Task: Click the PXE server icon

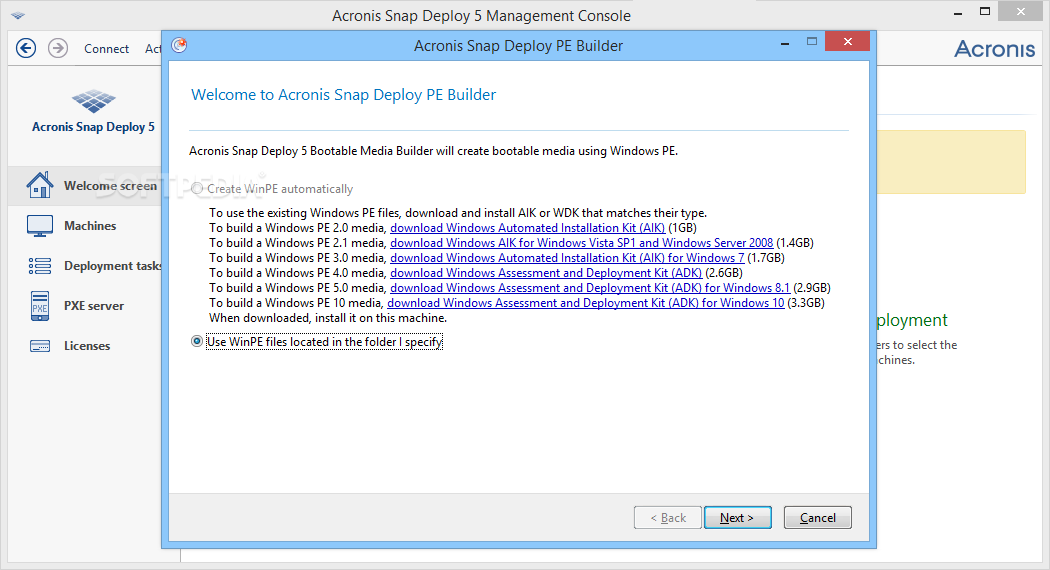Action: click(40, 306)
